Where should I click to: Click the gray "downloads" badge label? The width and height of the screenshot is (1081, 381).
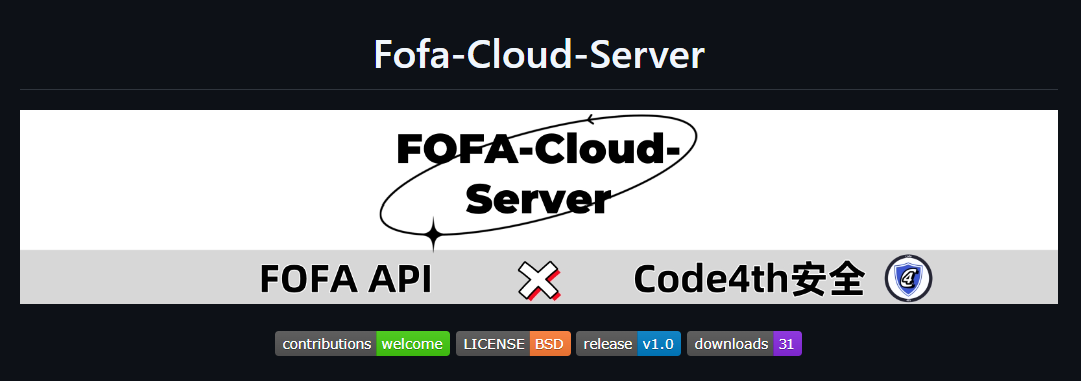[731, 344]
